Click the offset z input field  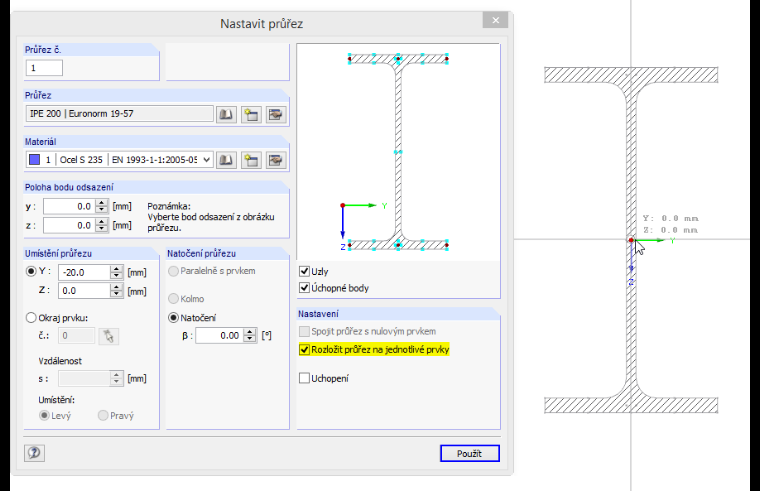click(x=69, y=225)
